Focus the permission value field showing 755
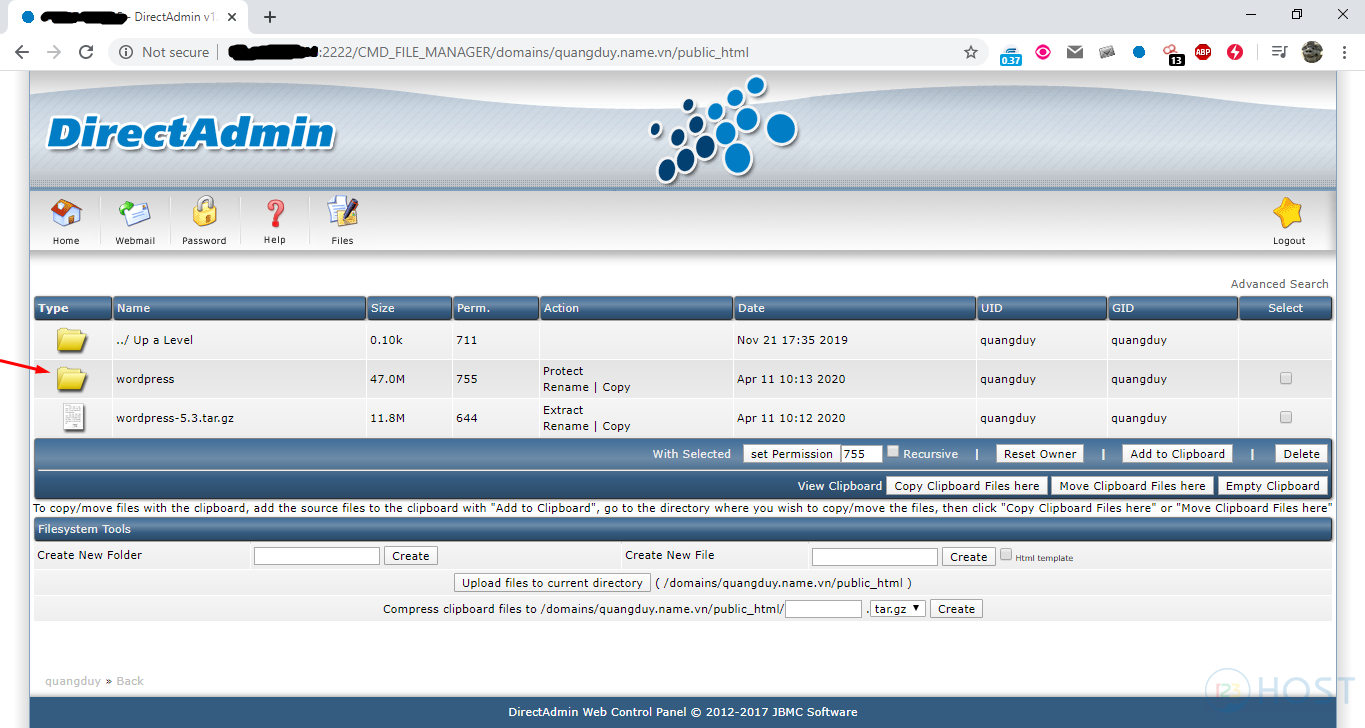Screen dimensions: 1365x728 click(862, 454)
